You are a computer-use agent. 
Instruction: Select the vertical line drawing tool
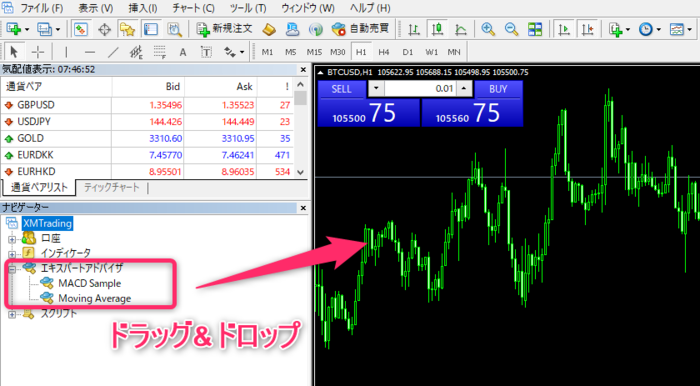tap(66, 52)
